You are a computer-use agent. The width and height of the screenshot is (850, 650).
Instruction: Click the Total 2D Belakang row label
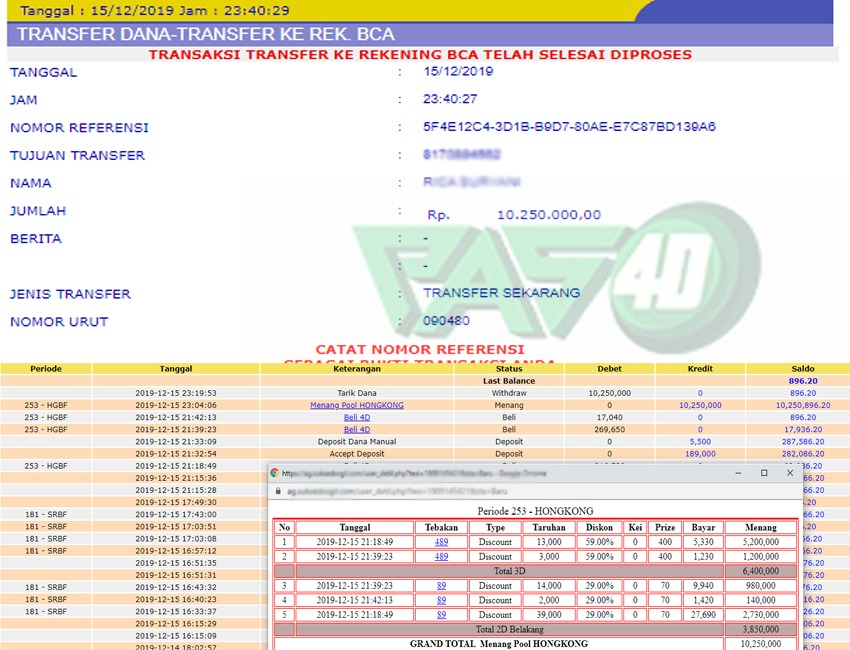pyautogui.click(x=510, y=629)
